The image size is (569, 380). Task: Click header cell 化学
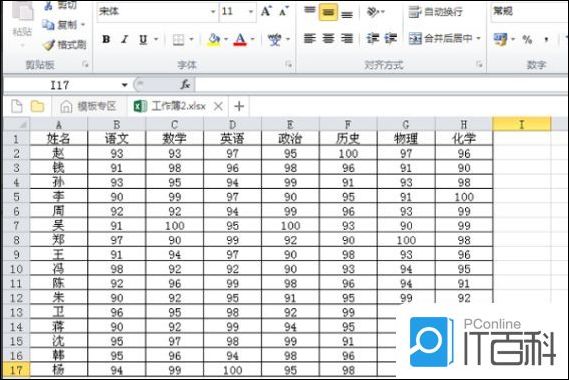click(464, 138)
